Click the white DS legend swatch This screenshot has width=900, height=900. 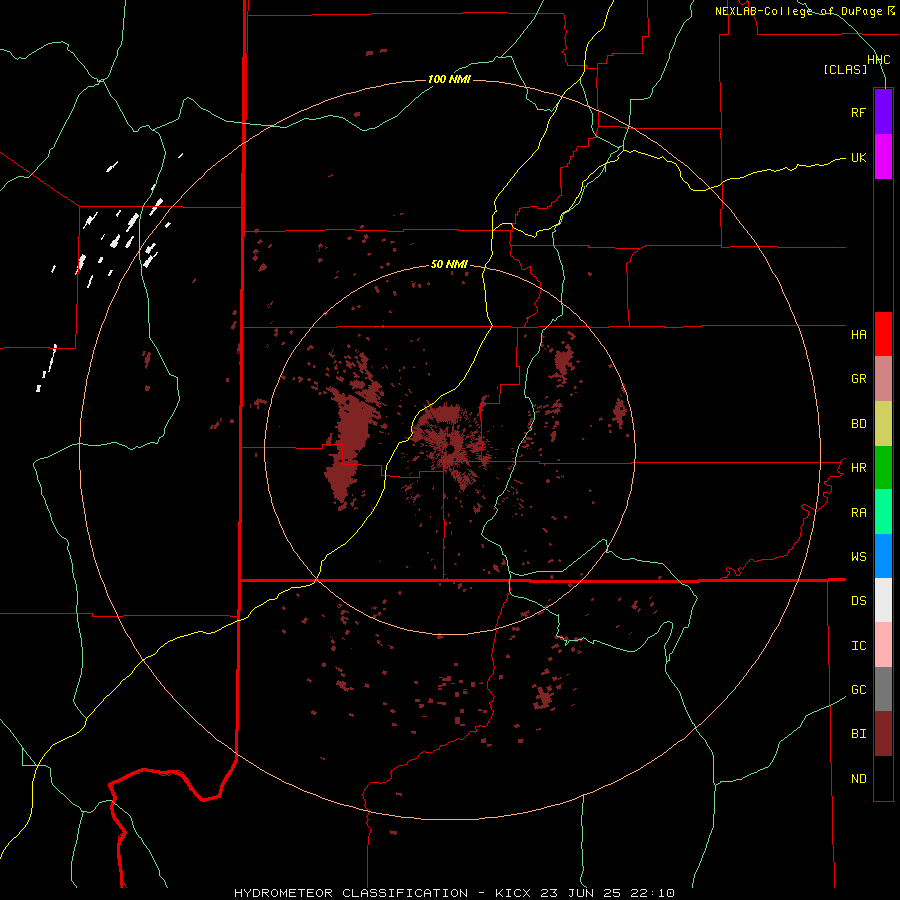883,600
